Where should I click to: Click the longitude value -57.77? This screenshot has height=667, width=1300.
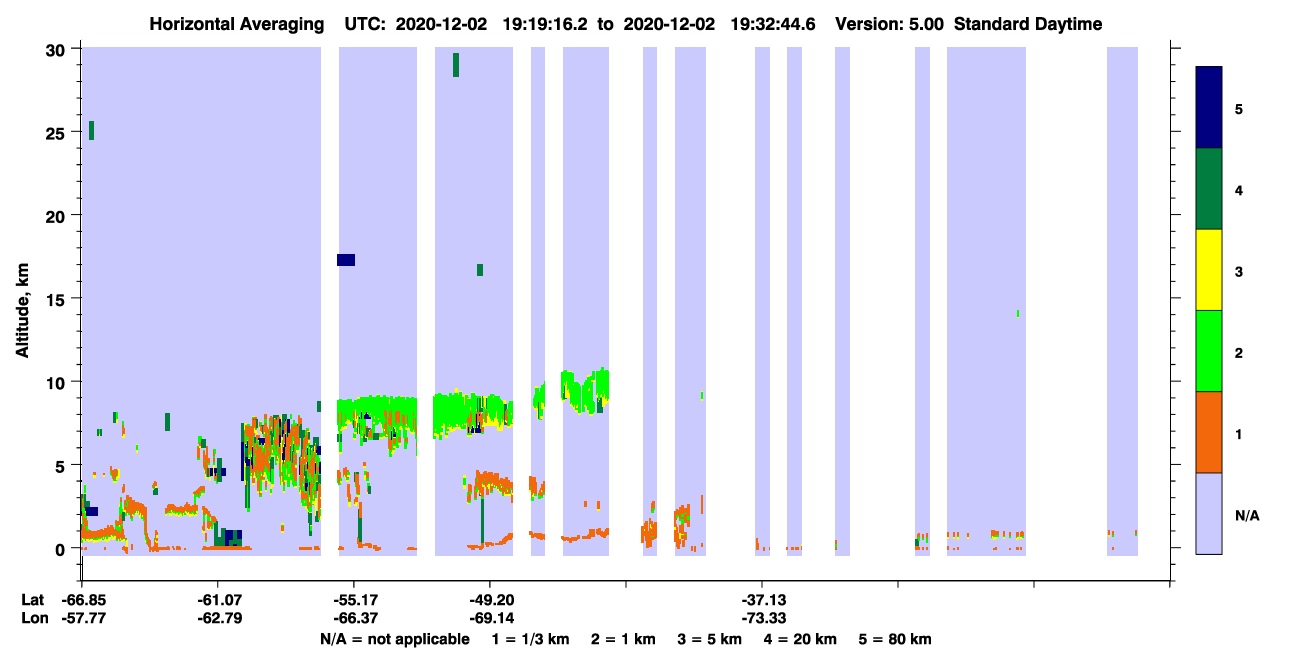pyautogui.click(x=84, y=618)
